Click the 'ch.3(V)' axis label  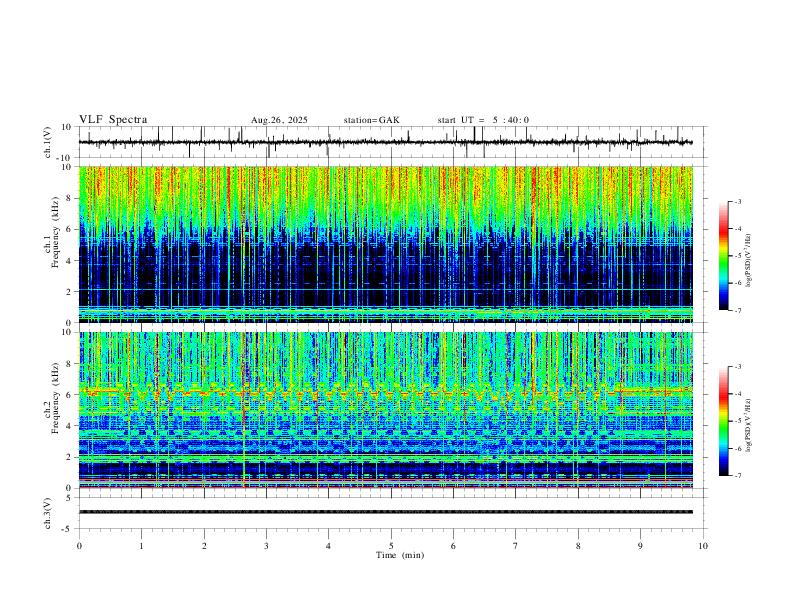pyautogui.click(x=48, y=513)
